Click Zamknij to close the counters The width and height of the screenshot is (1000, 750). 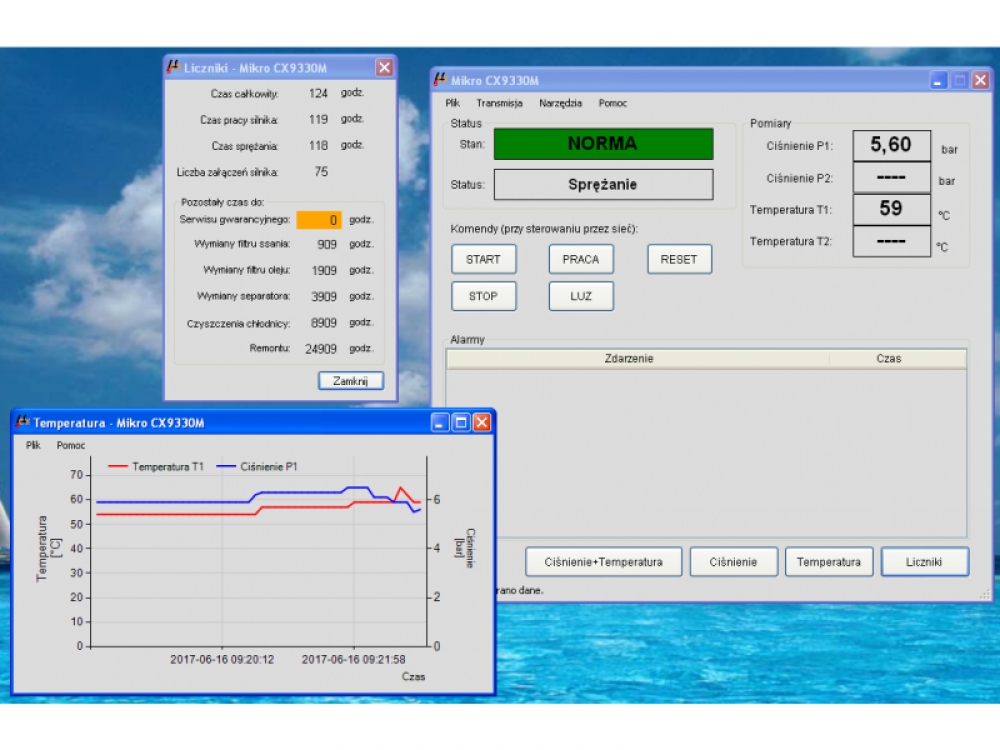pyautogui.click(x=351, y=381)
